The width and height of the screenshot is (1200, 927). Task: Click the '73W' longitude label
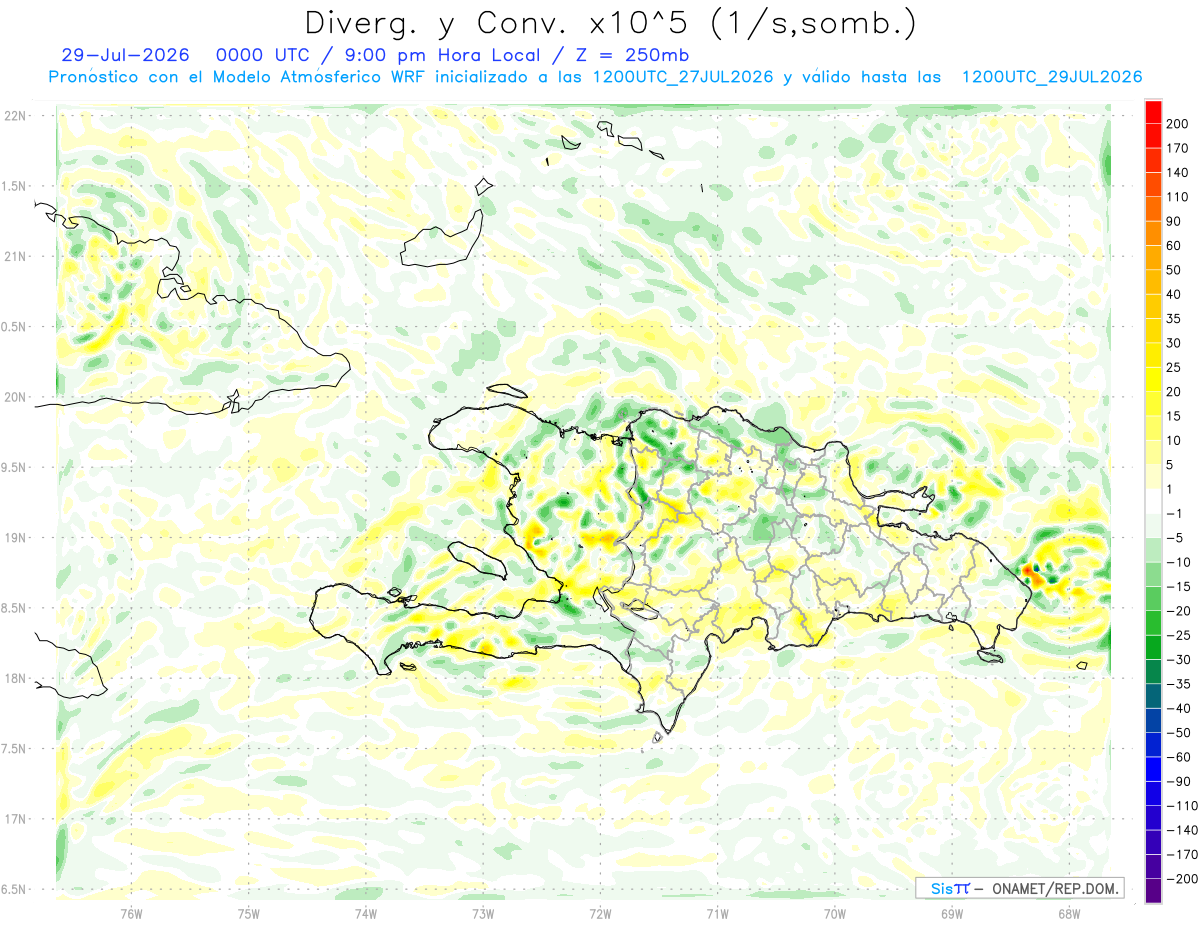point(483,914)
